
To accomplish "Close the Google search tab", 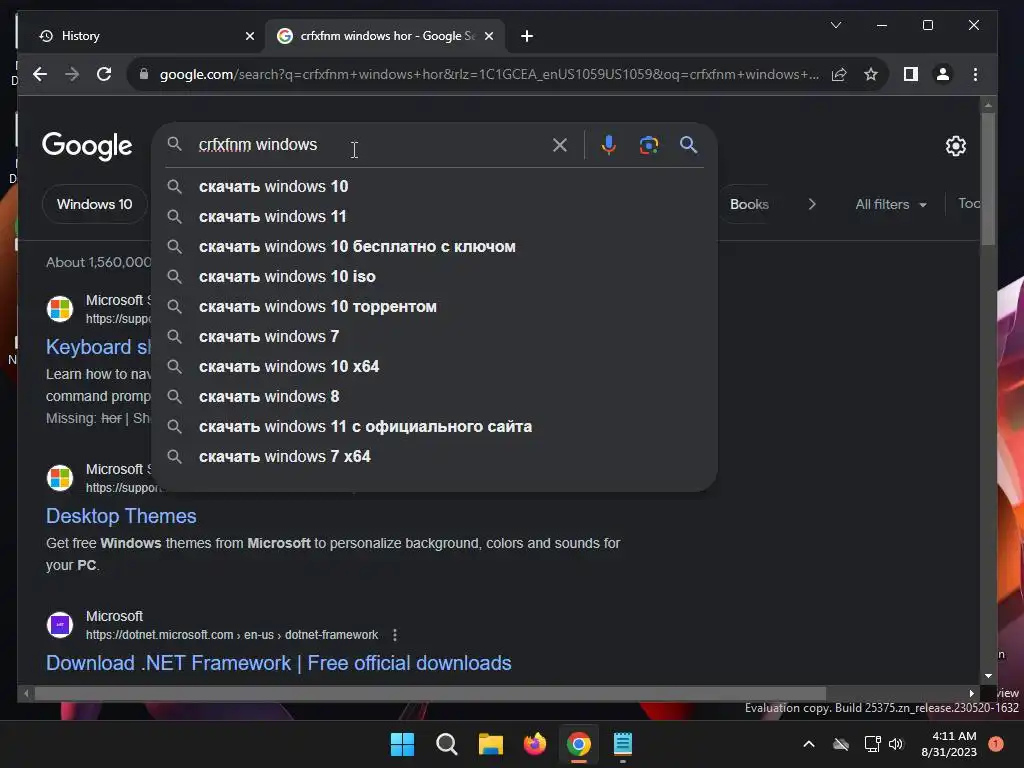I will [x=488, y=37].
